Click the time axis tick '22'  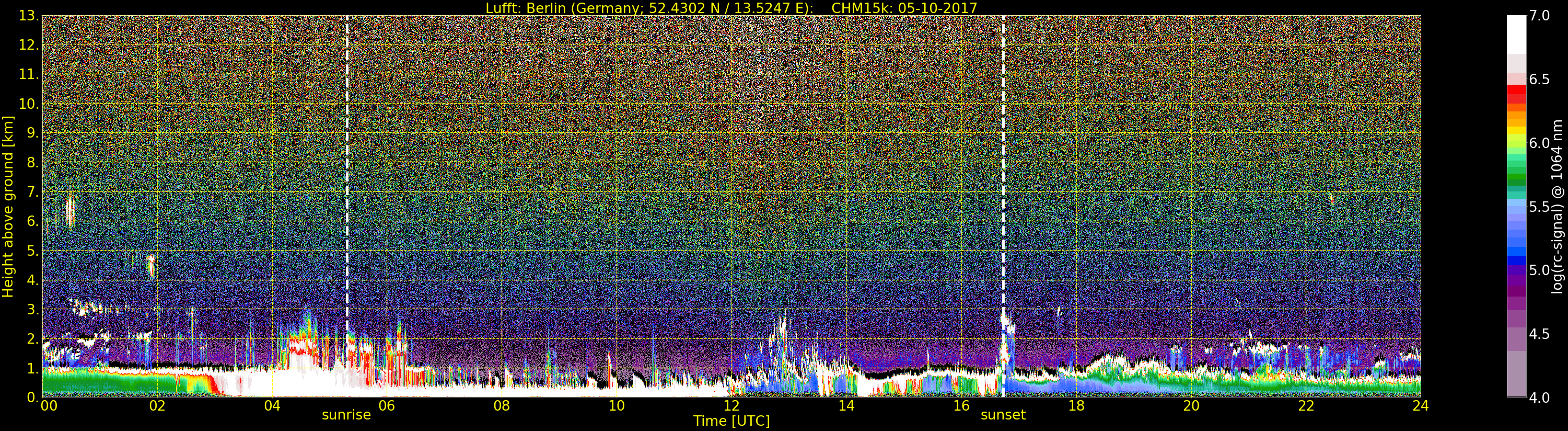1306,405
